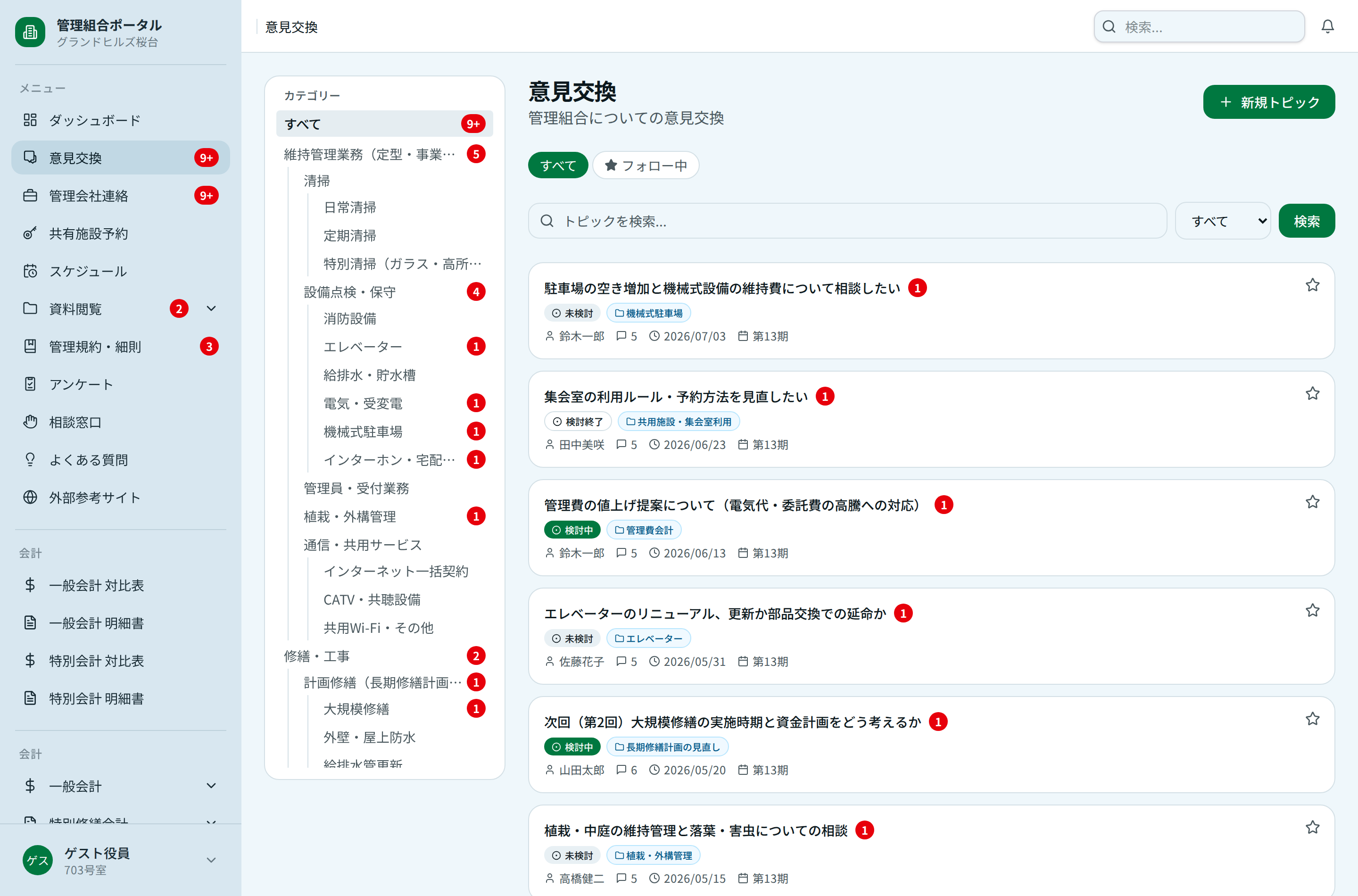Viewport: 1358px width, 896px height.
Task: Click the 一般会計 明細書 document icon
Action: [x=30, y=622]
